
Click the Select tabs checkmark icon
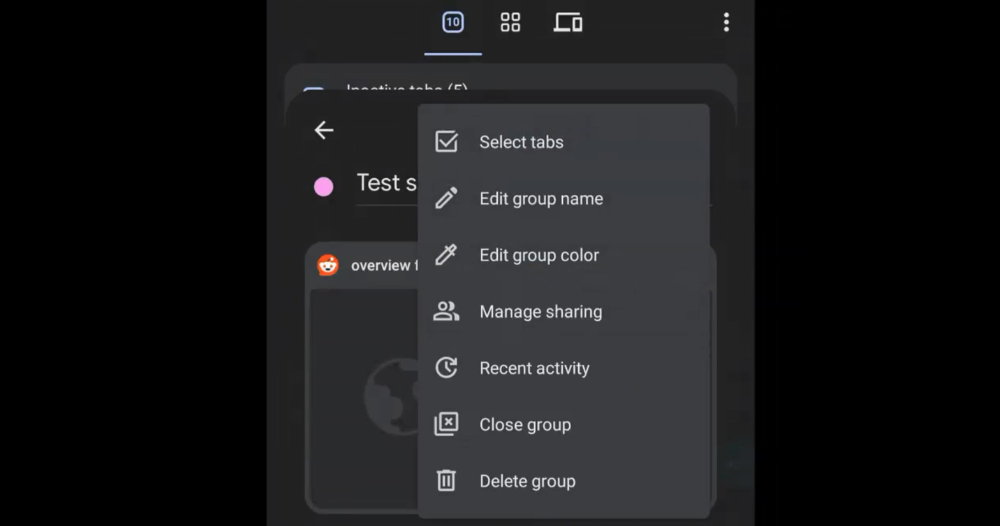(446, 142)
